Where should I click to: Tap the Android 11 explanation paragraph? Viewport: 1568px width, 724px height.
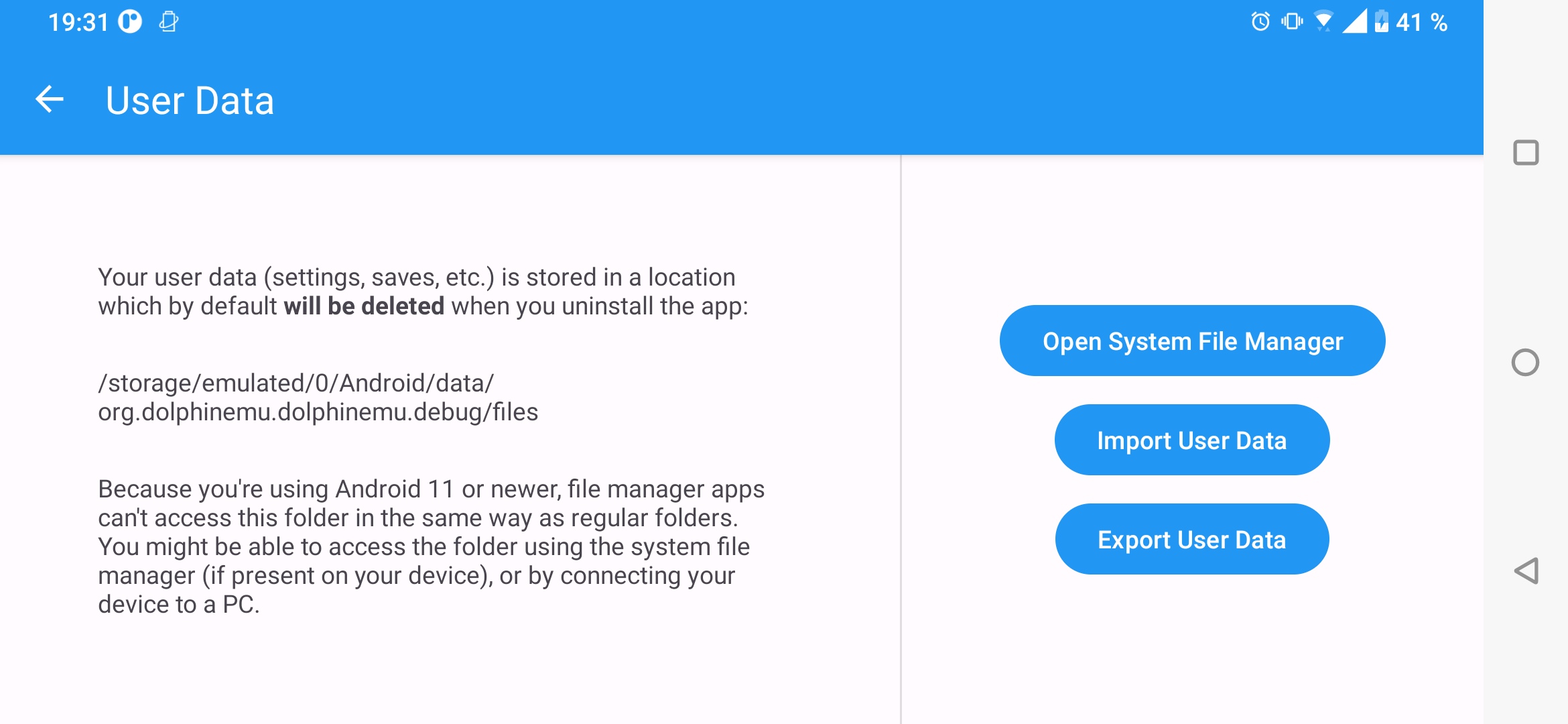coord(430,546)
